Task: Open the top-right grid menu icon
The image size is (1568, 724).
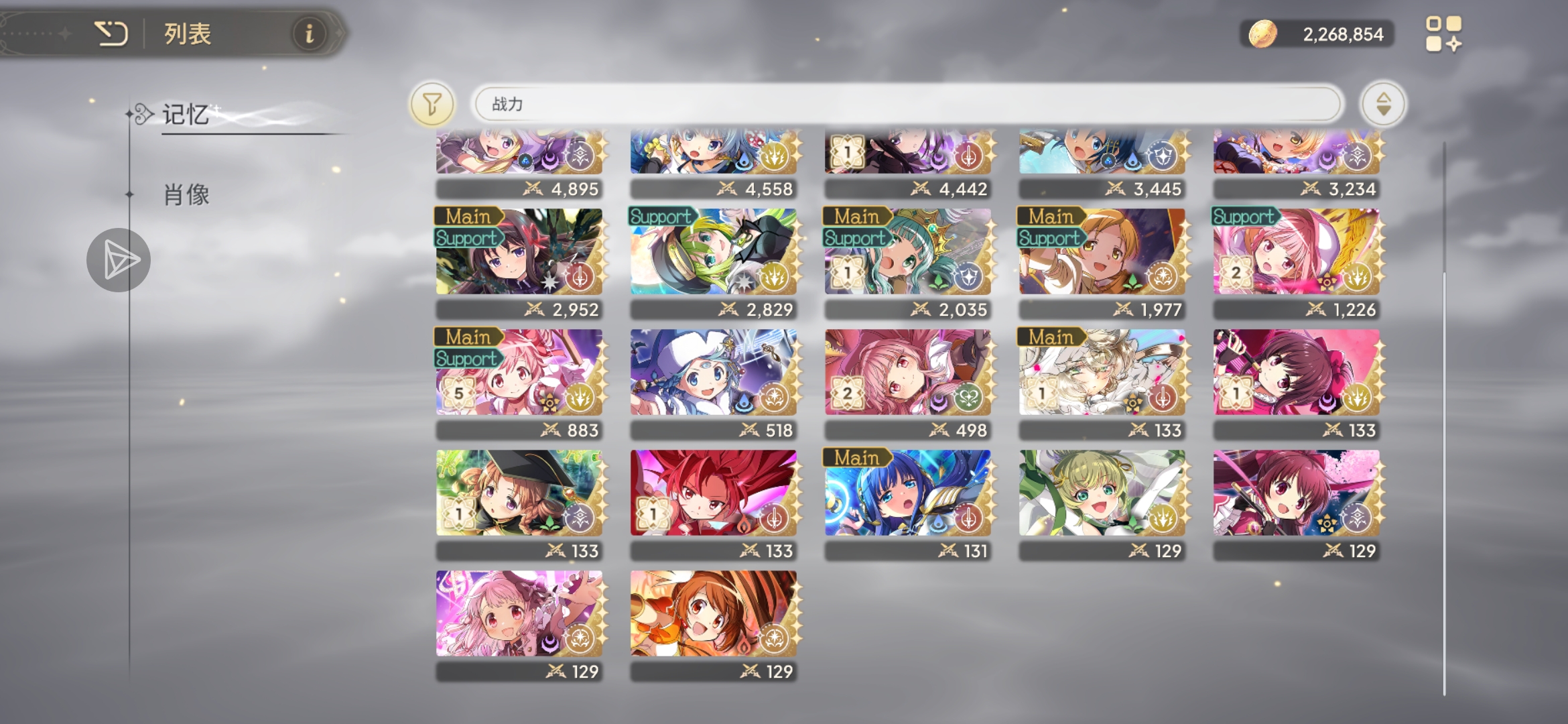Action: (1443, 34)
